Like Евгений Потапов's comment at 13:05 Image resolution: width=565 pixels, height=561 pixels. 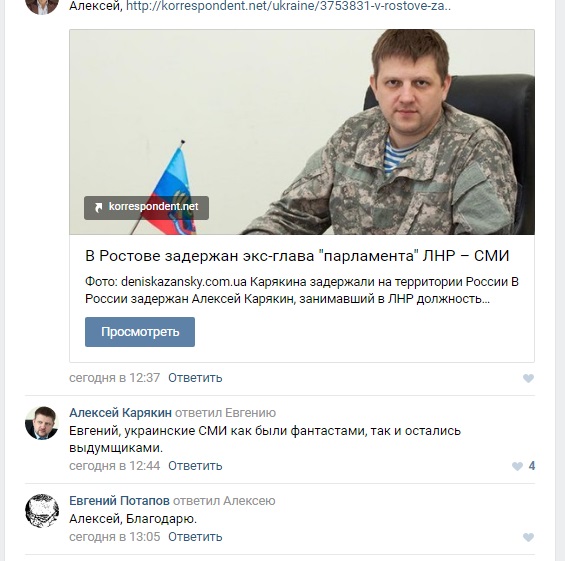coord(528,537)
